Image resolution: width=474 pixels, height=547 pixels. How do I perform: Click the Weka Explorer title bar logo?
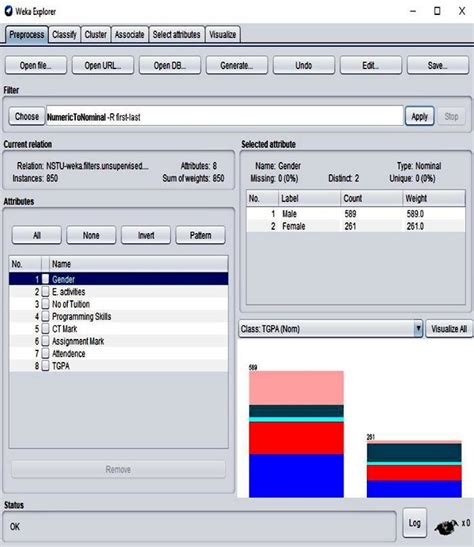click(x=8, y=11)
